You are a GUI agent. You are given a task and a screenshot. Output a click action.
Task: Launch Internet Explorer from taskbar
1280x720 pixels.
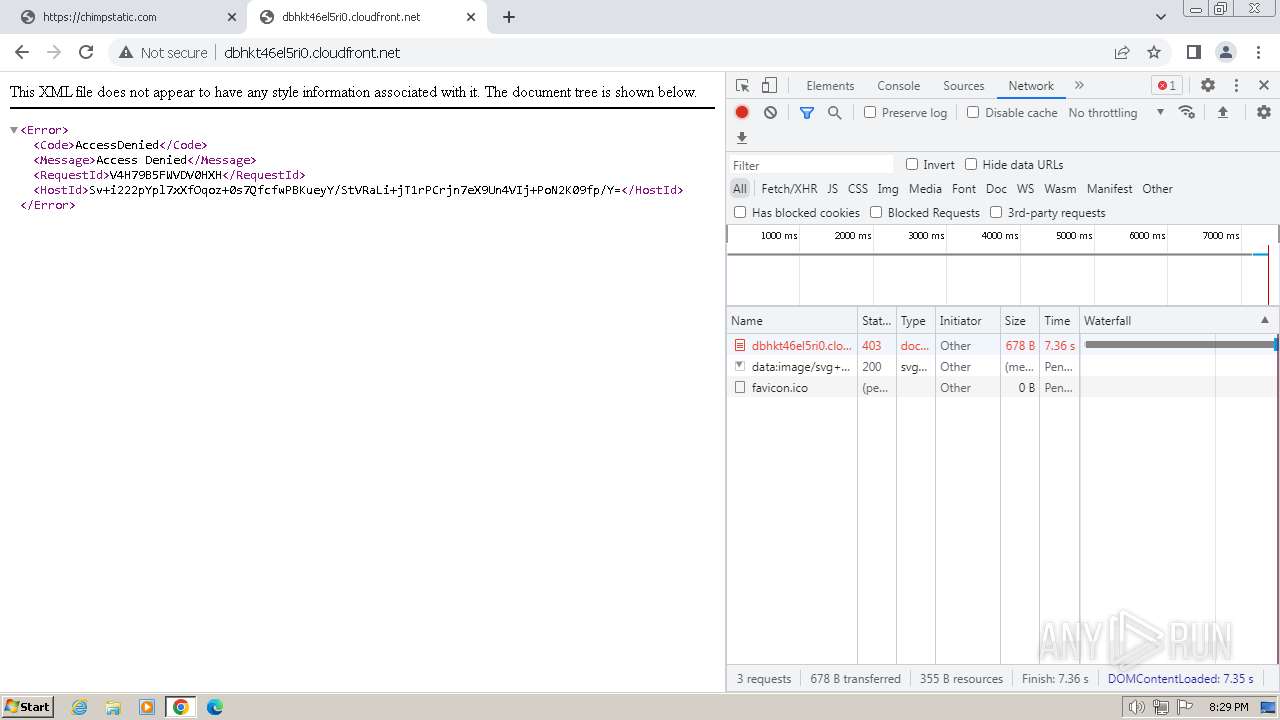point(80,707)
